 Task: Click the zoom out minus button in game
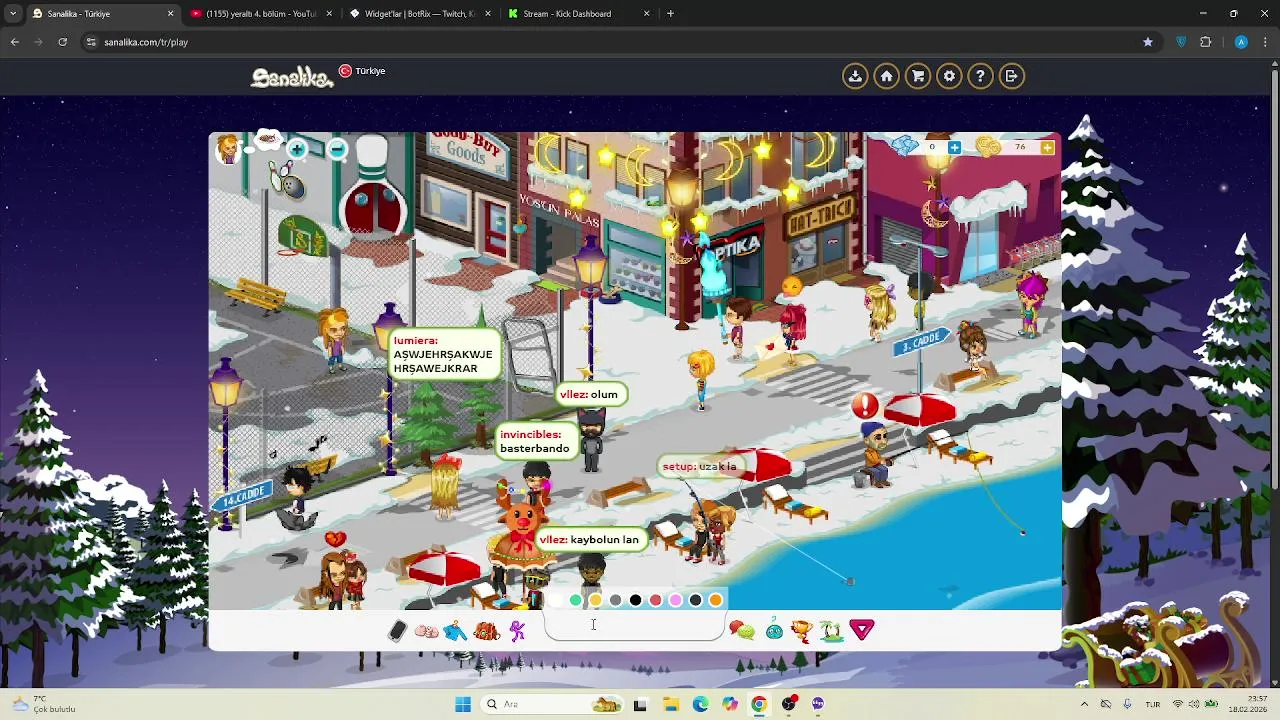pos(337,149)
